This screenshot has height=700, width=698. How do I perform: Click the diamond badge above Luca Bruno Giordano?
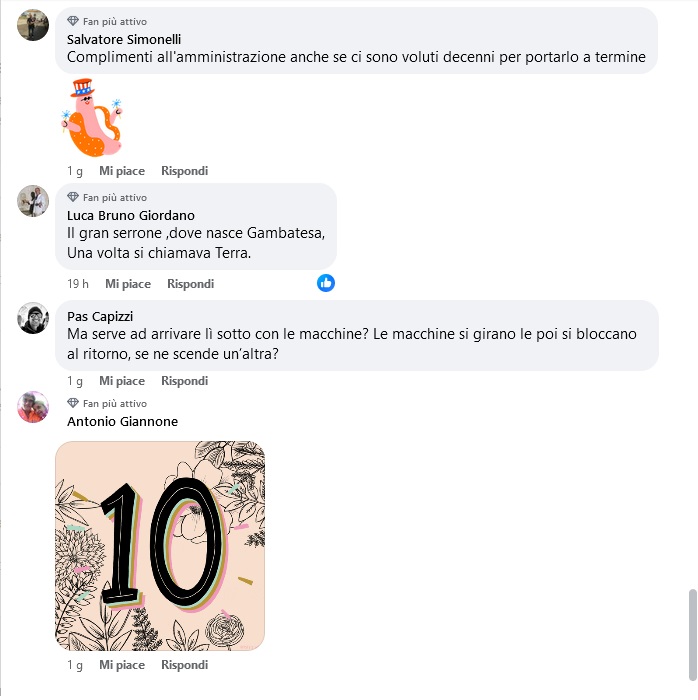73,197
